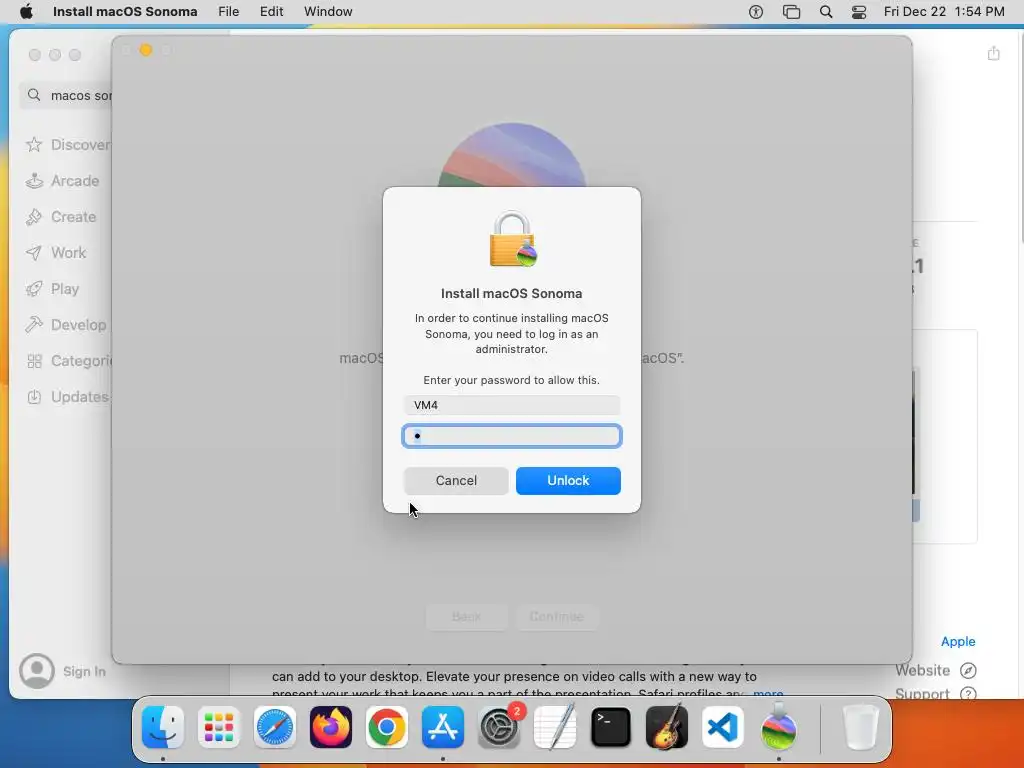Screen dimensions: 1024x768
Task: Open Visual Studio Code from the Dock
Action: pos(723,727)
